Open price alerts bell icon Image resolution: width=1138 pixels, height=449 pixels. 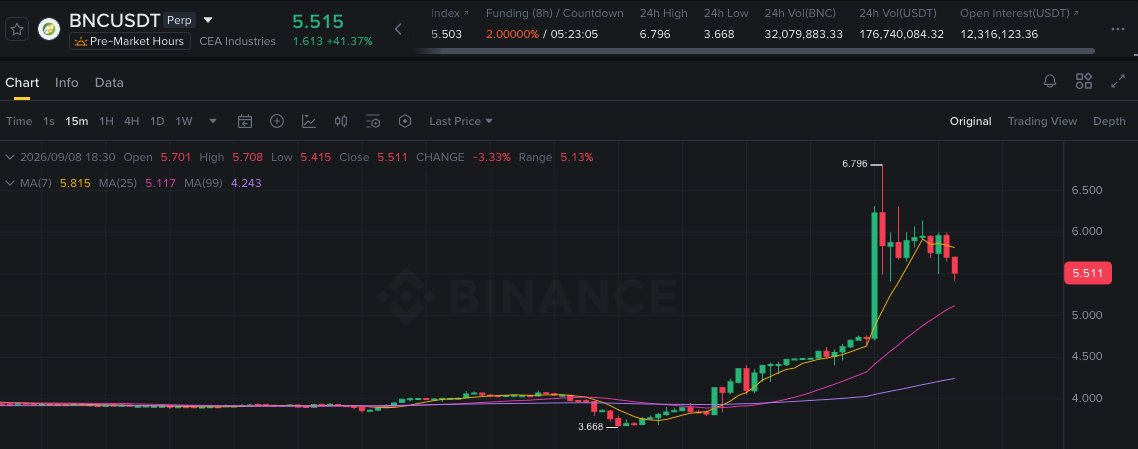(x=1049, y=81)
